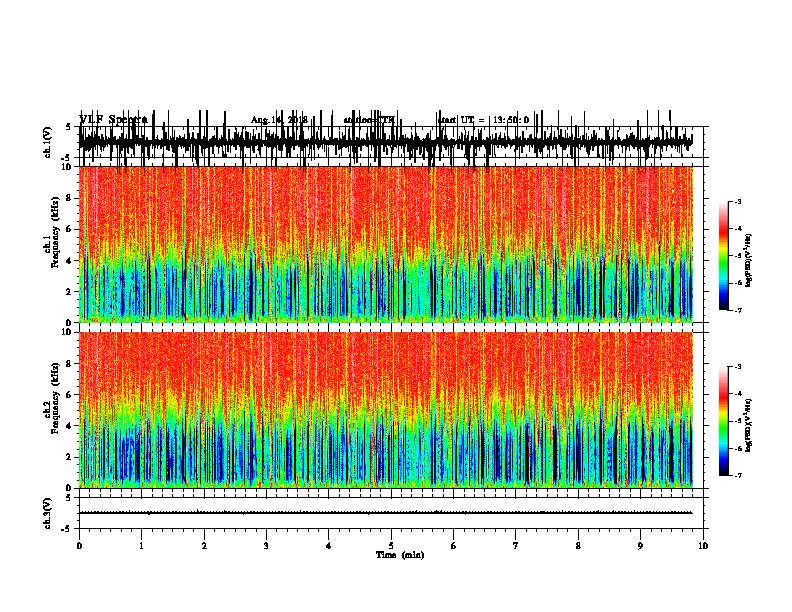Click the ch.1 waveform trace panel
The image size is (792, 612).
[x=393, y=142]
